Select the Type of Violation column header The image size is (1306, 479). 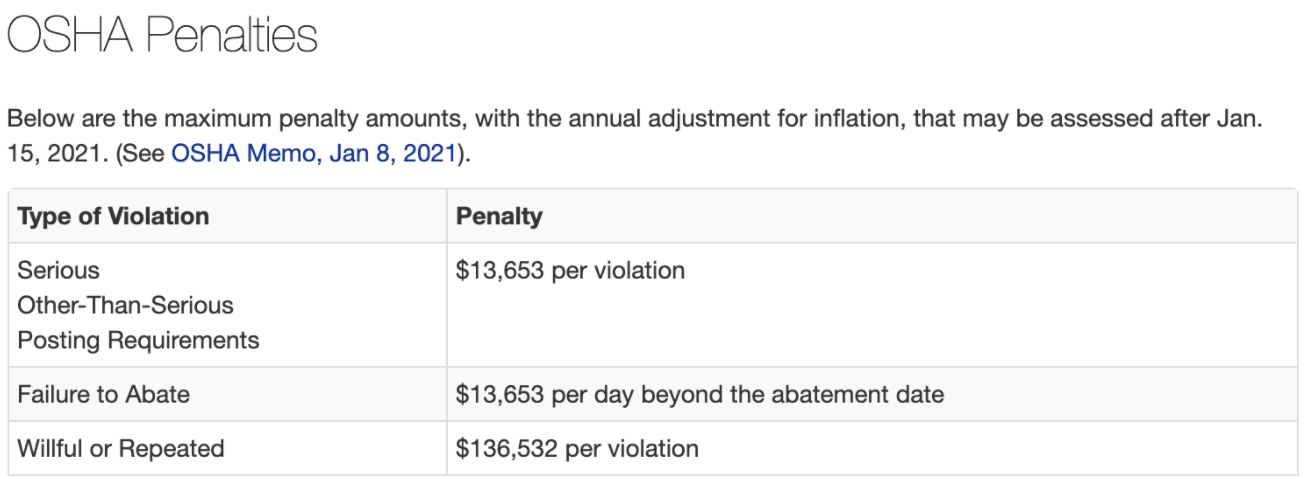[113, 216]
